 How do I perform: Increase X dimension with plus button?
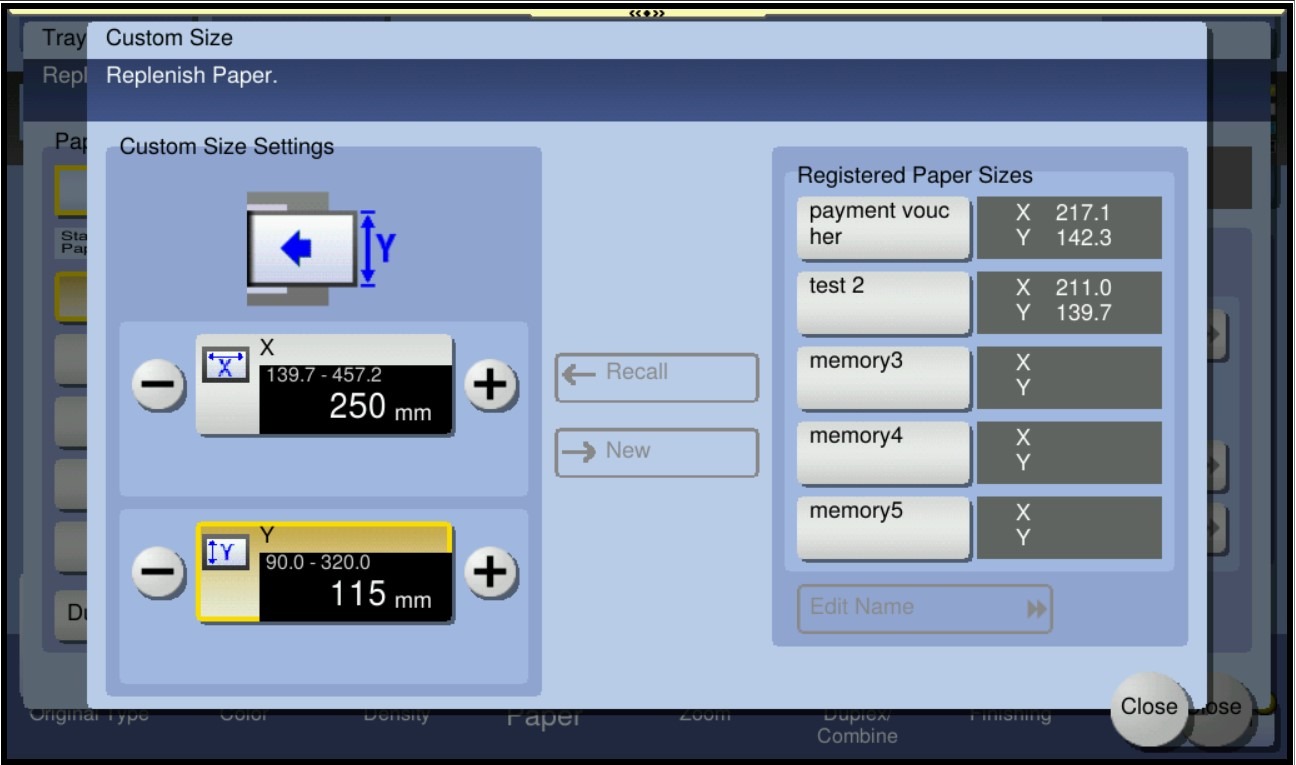pos(491,385)
